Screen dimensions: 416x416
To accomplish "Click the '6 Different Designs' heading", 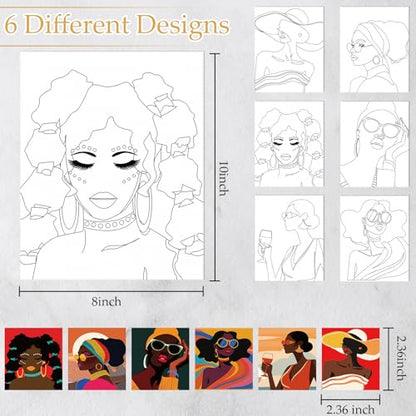I will click(117, 24).
